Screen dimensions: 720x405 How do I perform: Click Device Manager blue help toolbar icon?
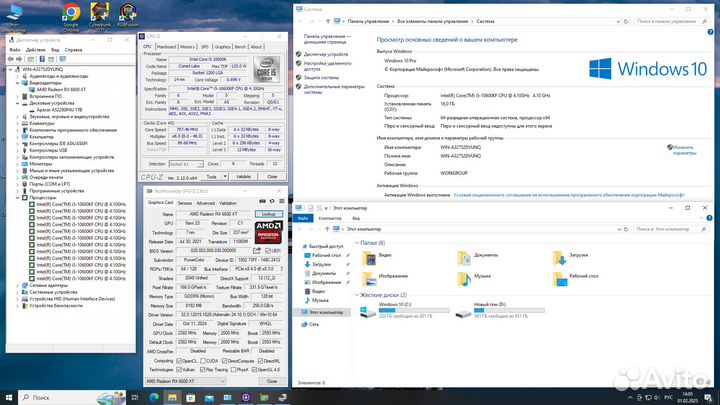pyautogui.click(x=42, y=59)
